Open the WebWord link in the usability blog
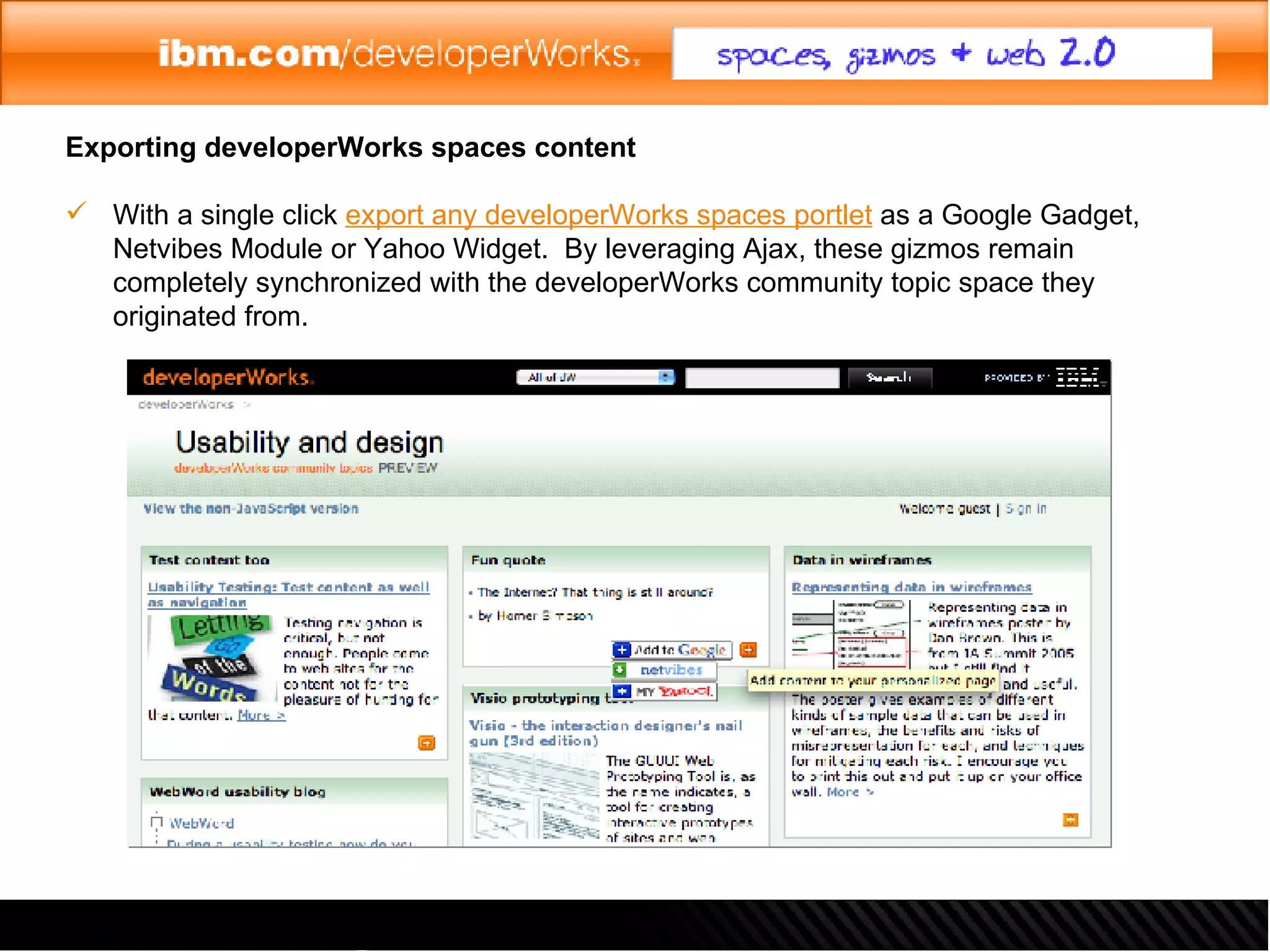The image size is (1270, 952). point(202,824)
